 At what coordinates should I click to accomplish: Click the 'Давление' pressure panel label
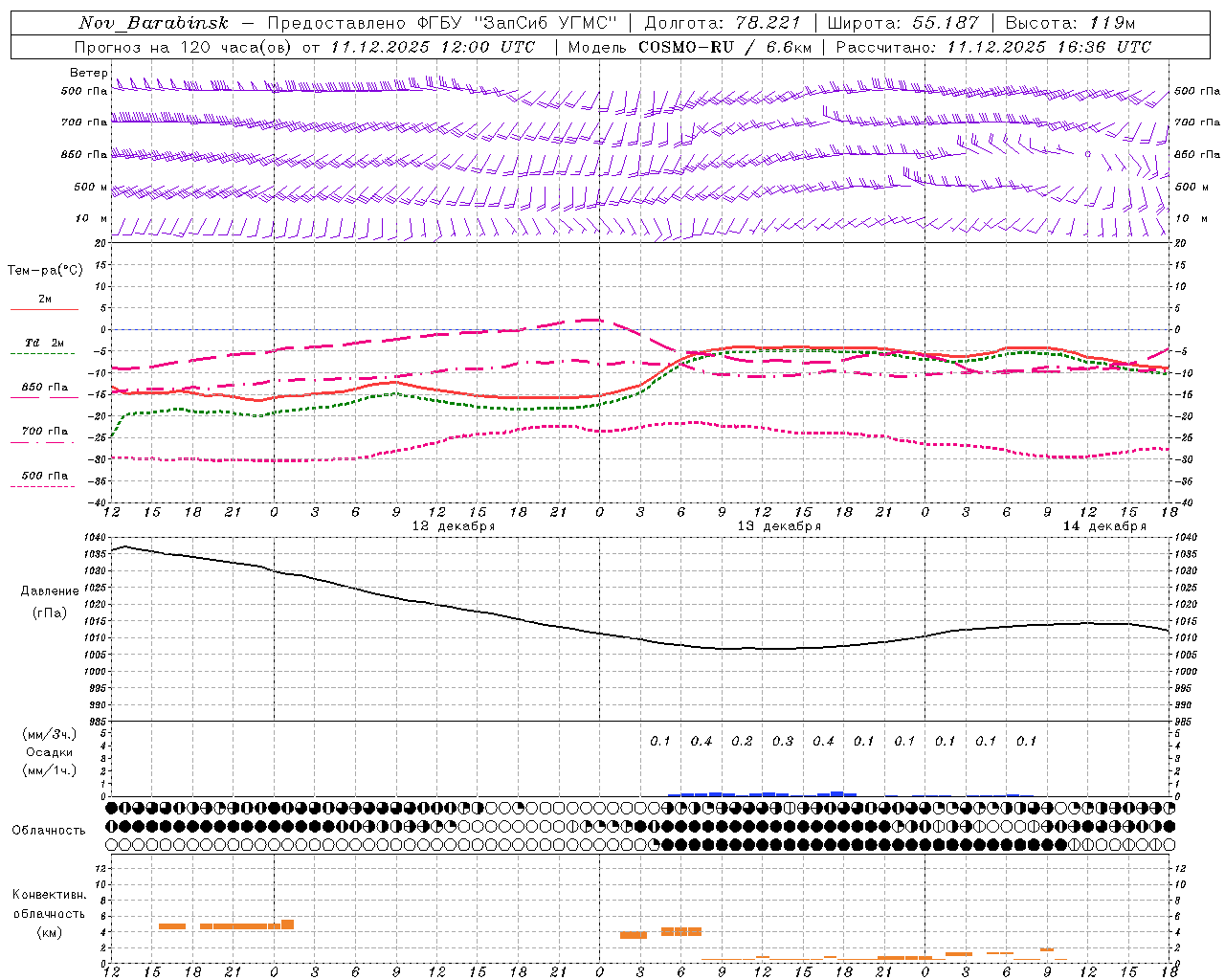pos(50,591)
